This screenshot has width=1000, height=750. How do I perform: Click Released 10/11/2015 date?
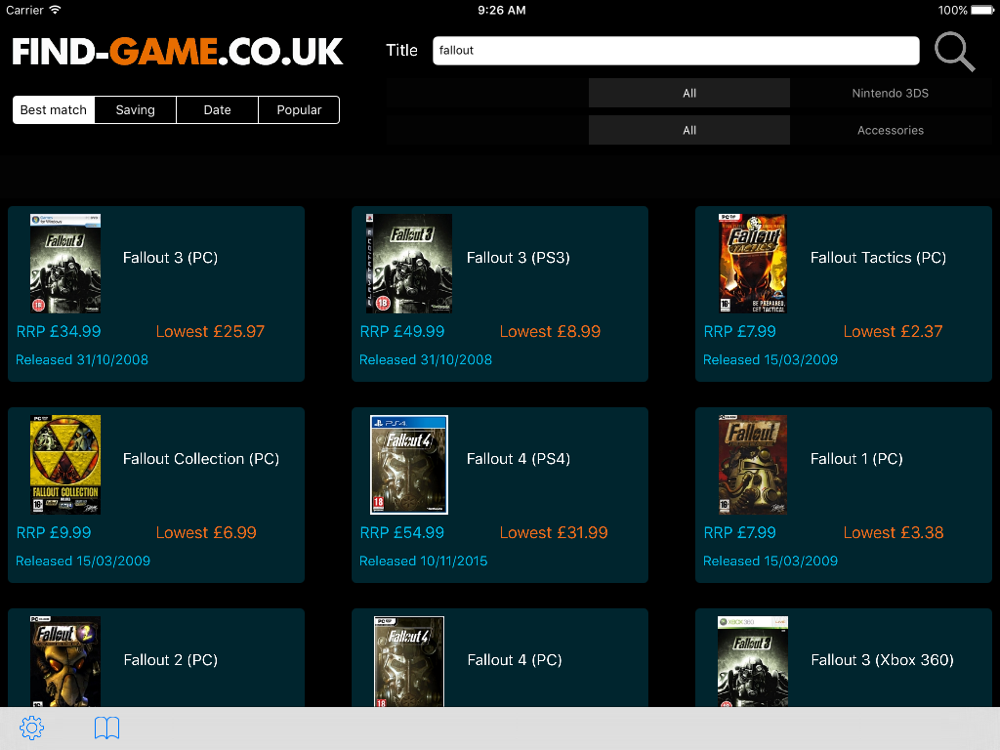(423, 561)
